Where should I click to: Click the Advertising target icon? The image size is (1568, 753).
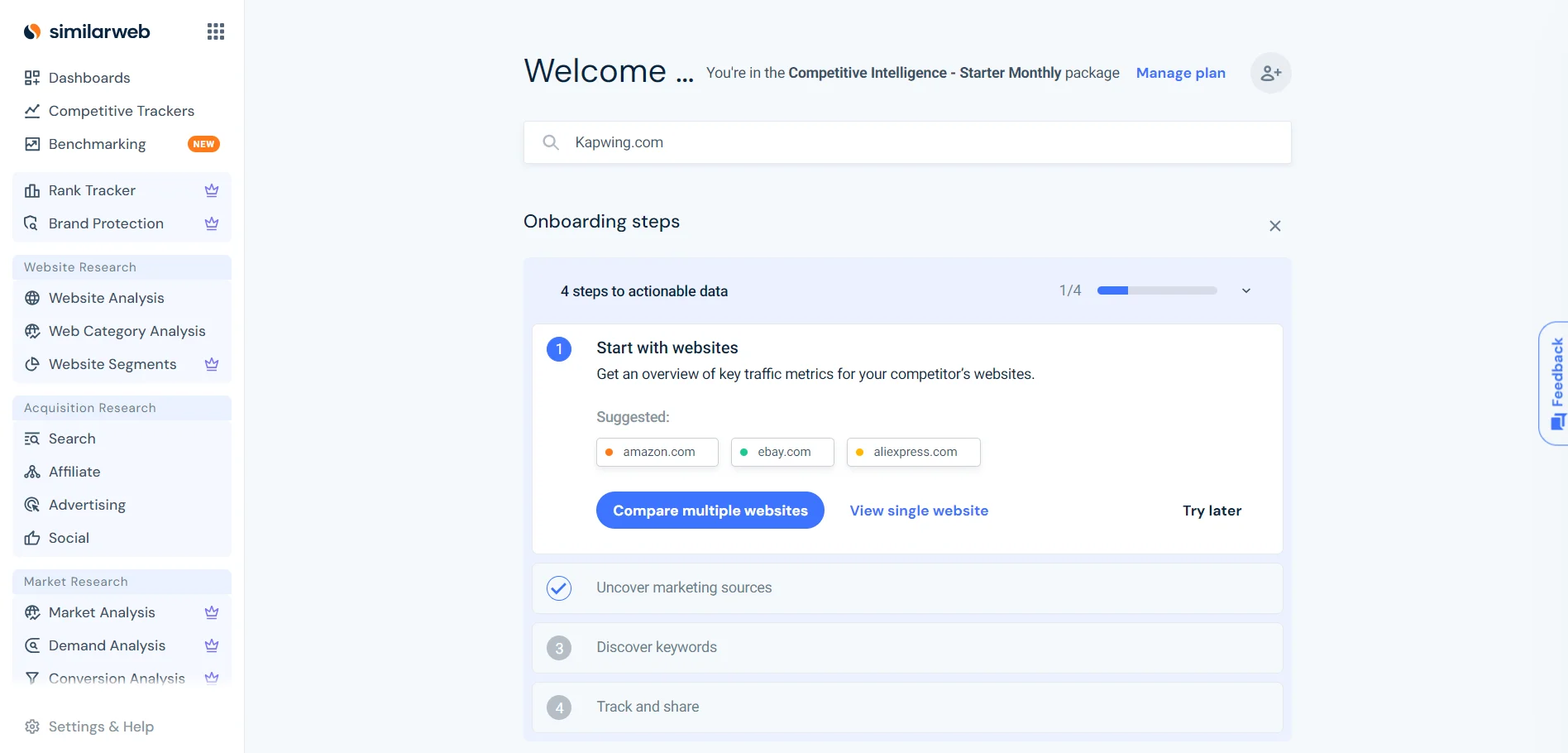(32, 505)
